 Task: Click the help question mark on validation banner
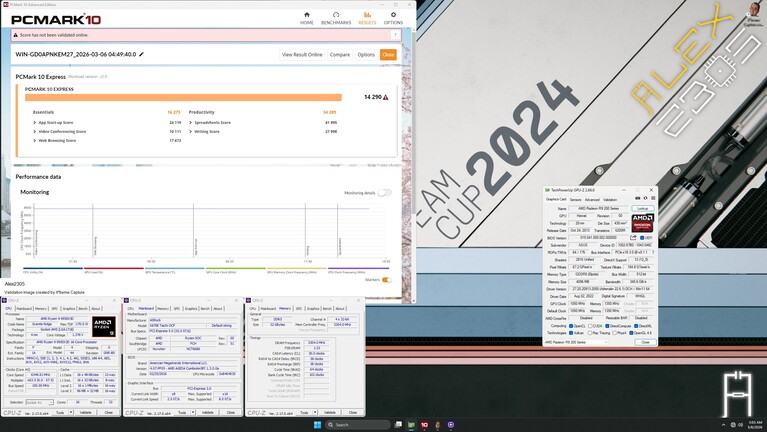pyautogui.click(x=395, y=35)
